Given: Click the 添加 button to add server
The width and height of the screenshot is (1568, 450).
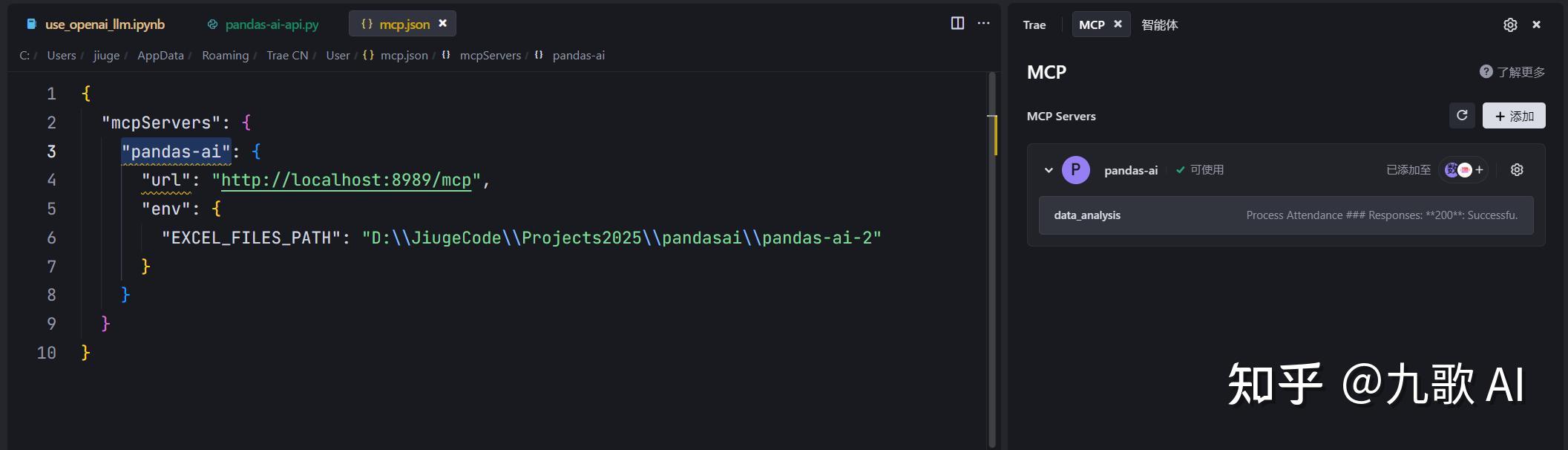Looking at the screenshot, I should [x=1514, y=116].
